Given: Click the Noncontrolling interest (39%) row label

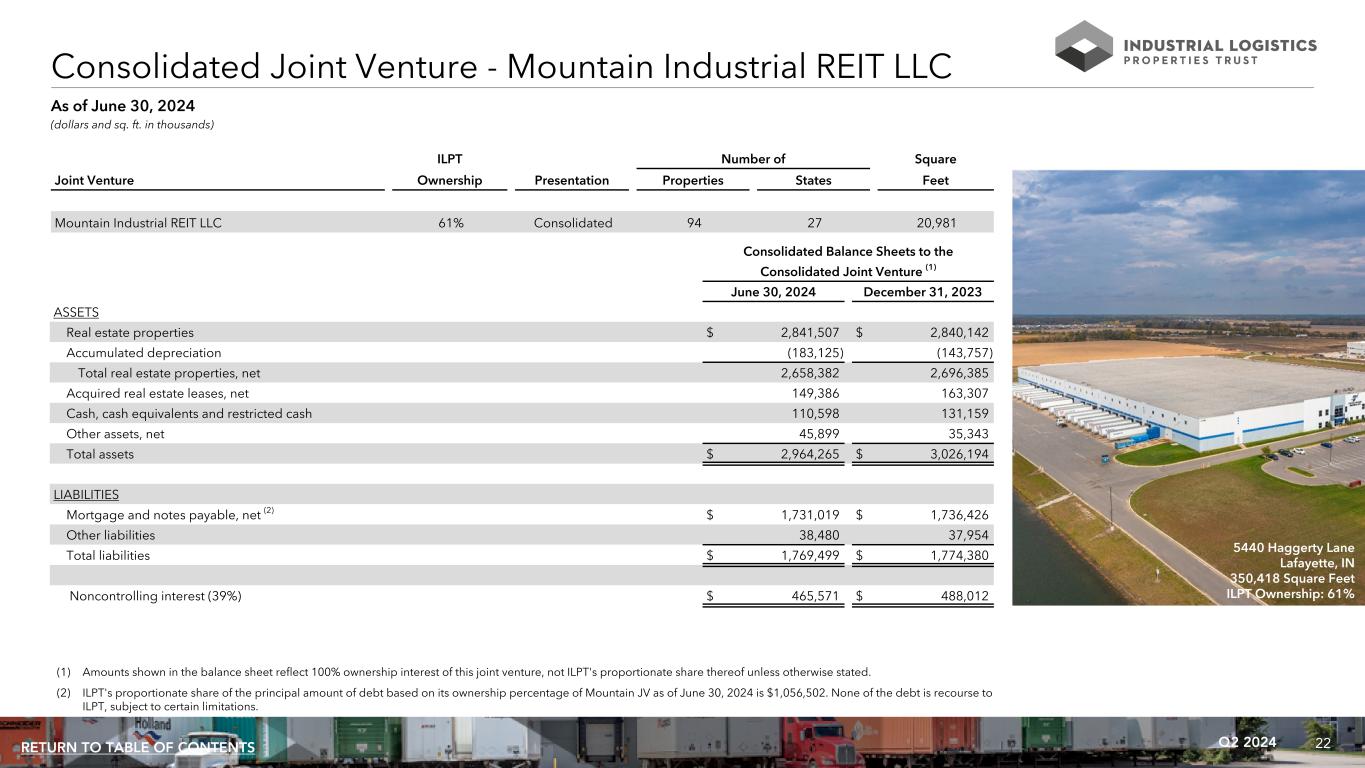Looking at the screenshot, I should [x=155, y=597].
